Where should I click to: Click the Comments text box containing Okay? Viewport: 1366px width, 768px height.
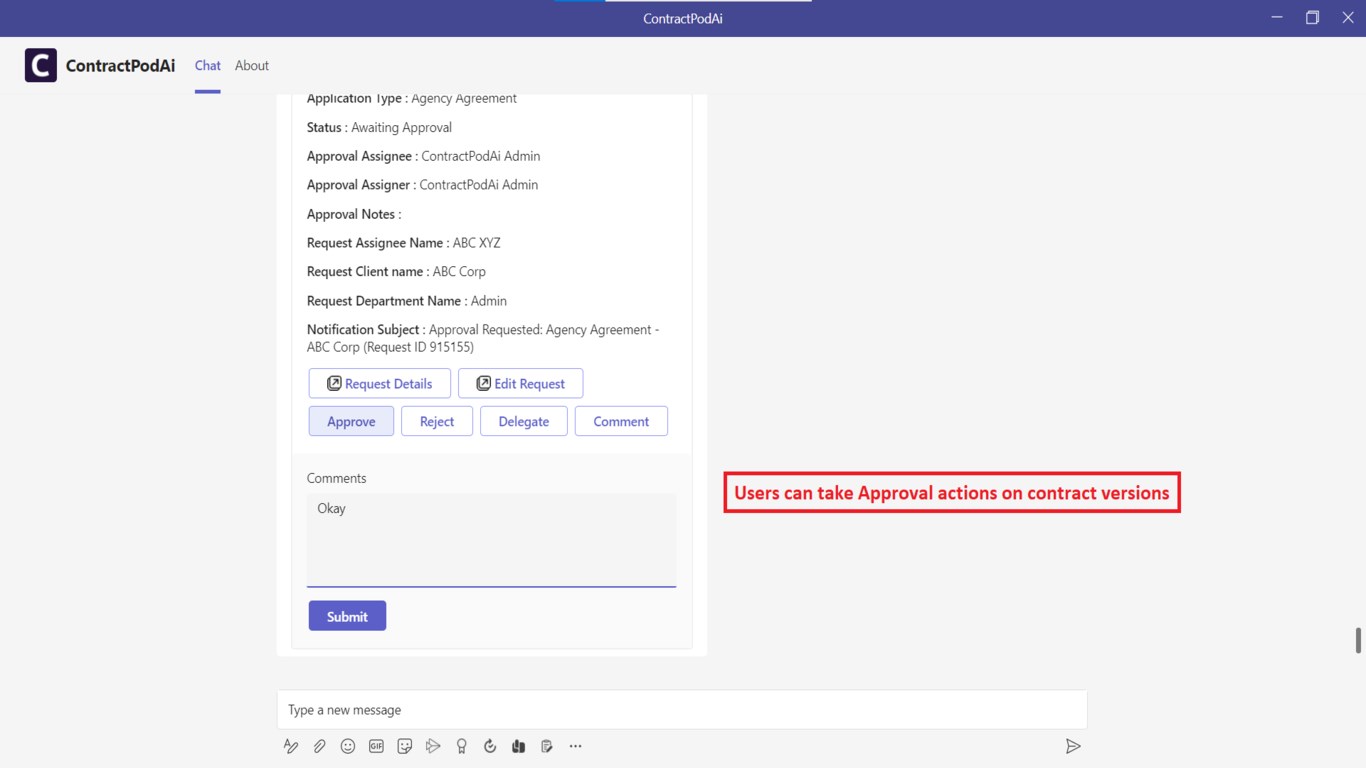pos(491,540)
